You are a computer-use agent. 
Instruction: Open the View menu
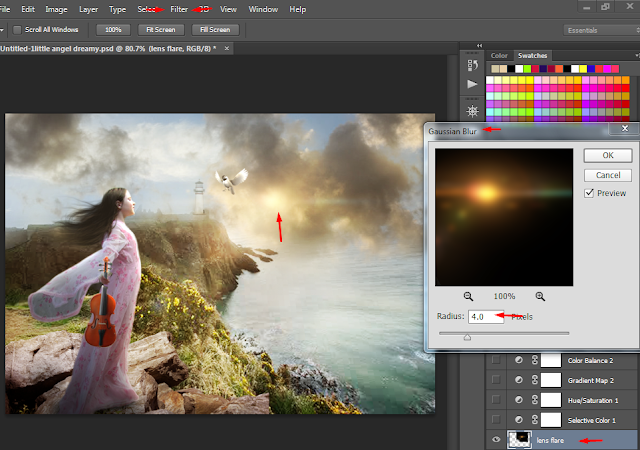tap(228, 9)
